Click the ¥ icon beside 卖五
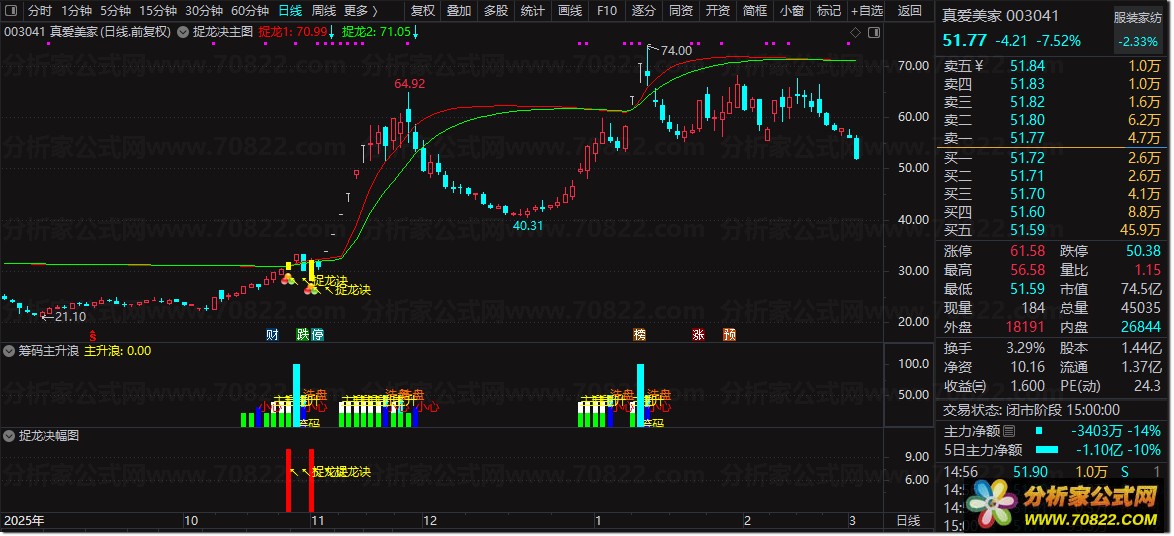 979,66
